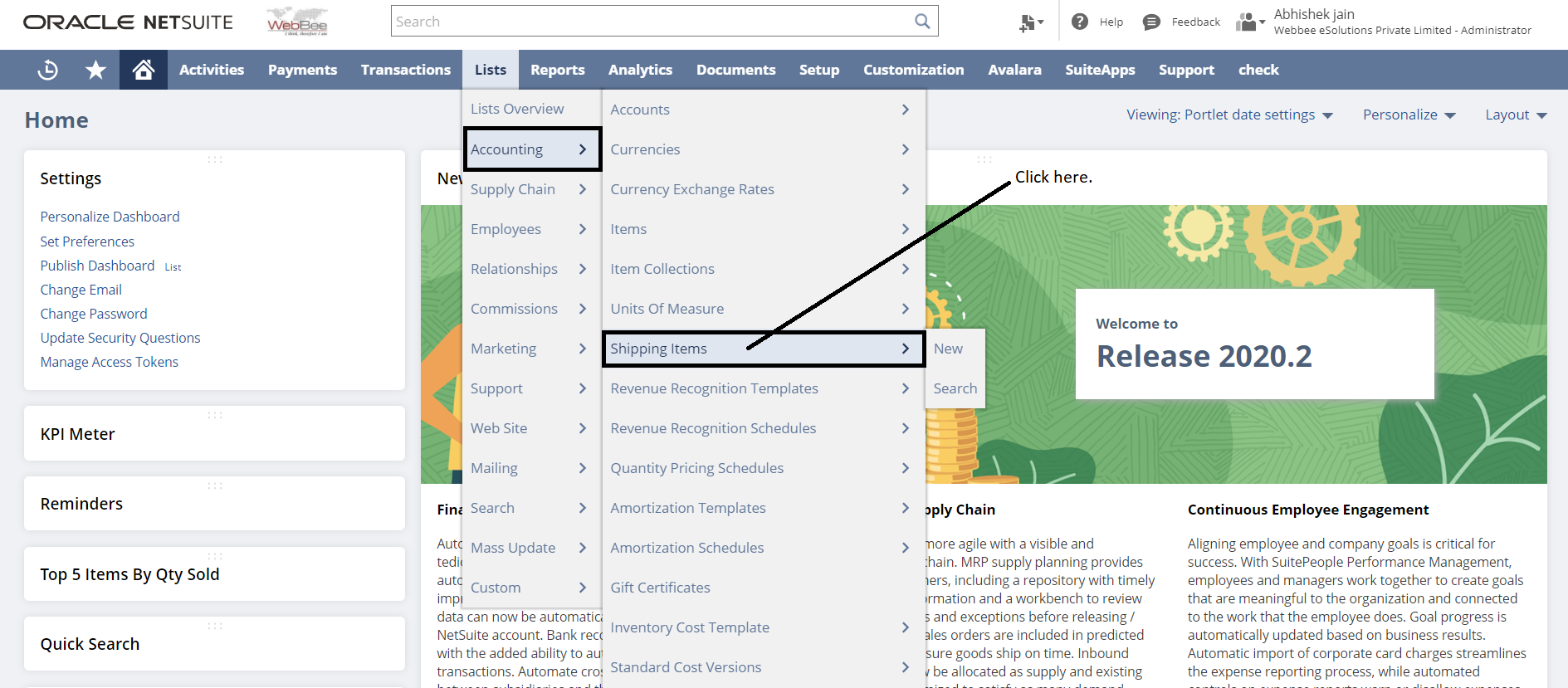Open Viewing: Portlet date settings dropdown

point(1229,115)
